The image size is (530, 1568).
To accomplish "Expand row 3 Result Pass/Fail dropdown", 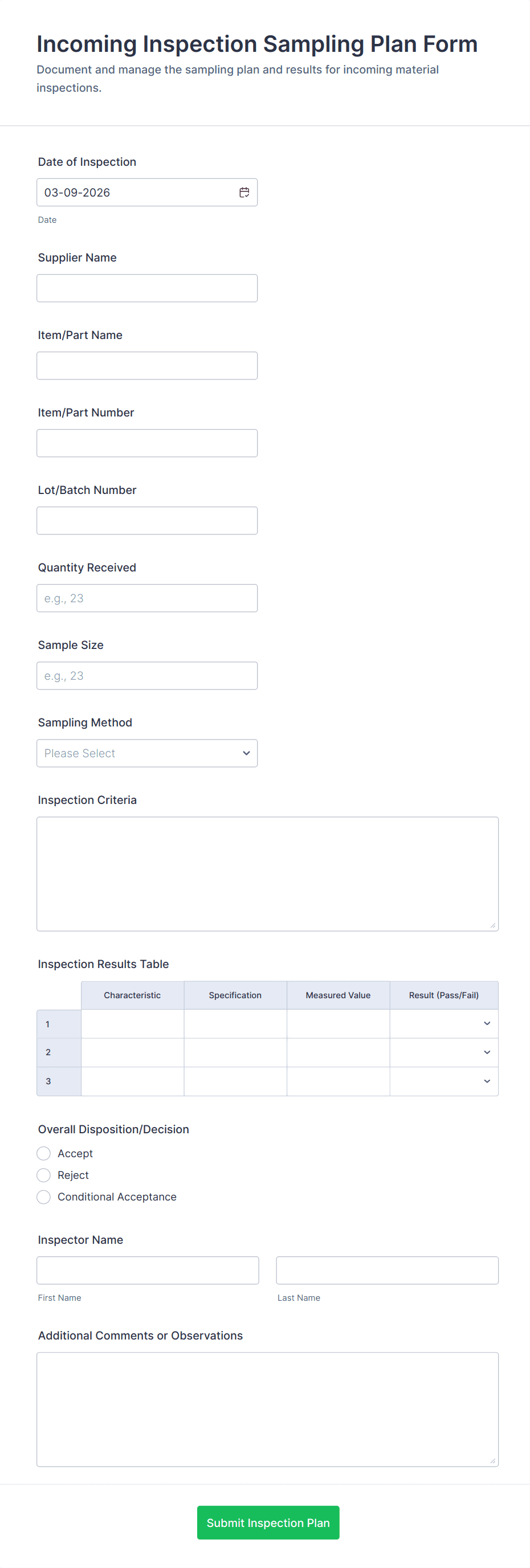I will click(443, 1081).
